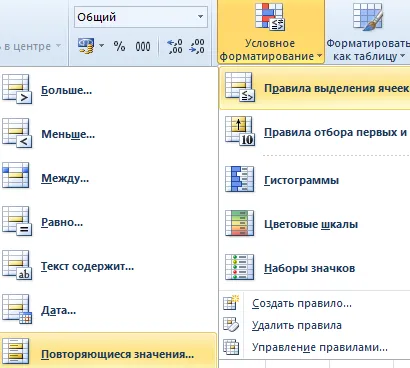The height and width of the screenshot is (368, 410).
Task: Click the conditional formatting ribbon icon
Action: pyautogui.click(x=270, y=17)
